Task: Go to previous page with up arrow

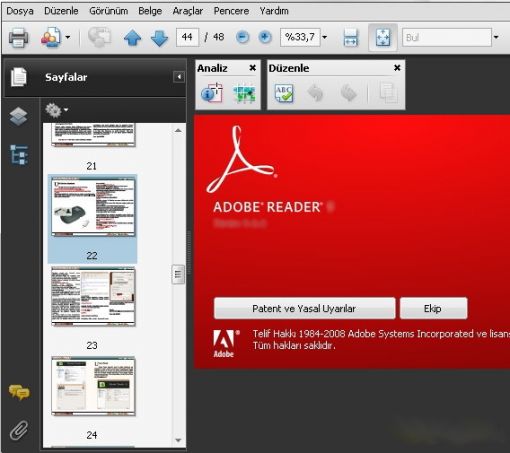Action: [133, 38]
